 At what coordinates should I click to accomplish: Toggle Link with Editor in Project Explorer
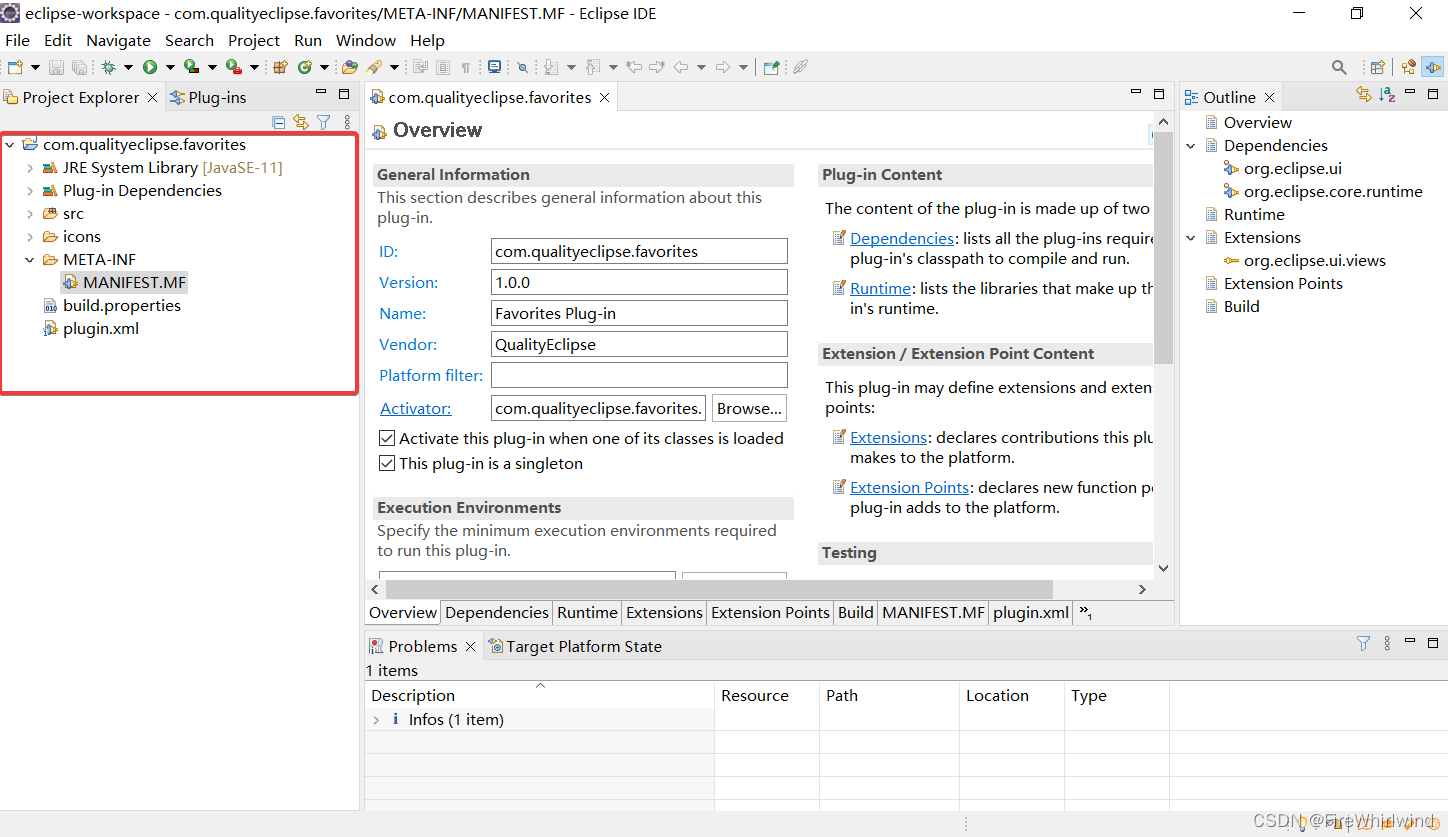tap(301, 122)
